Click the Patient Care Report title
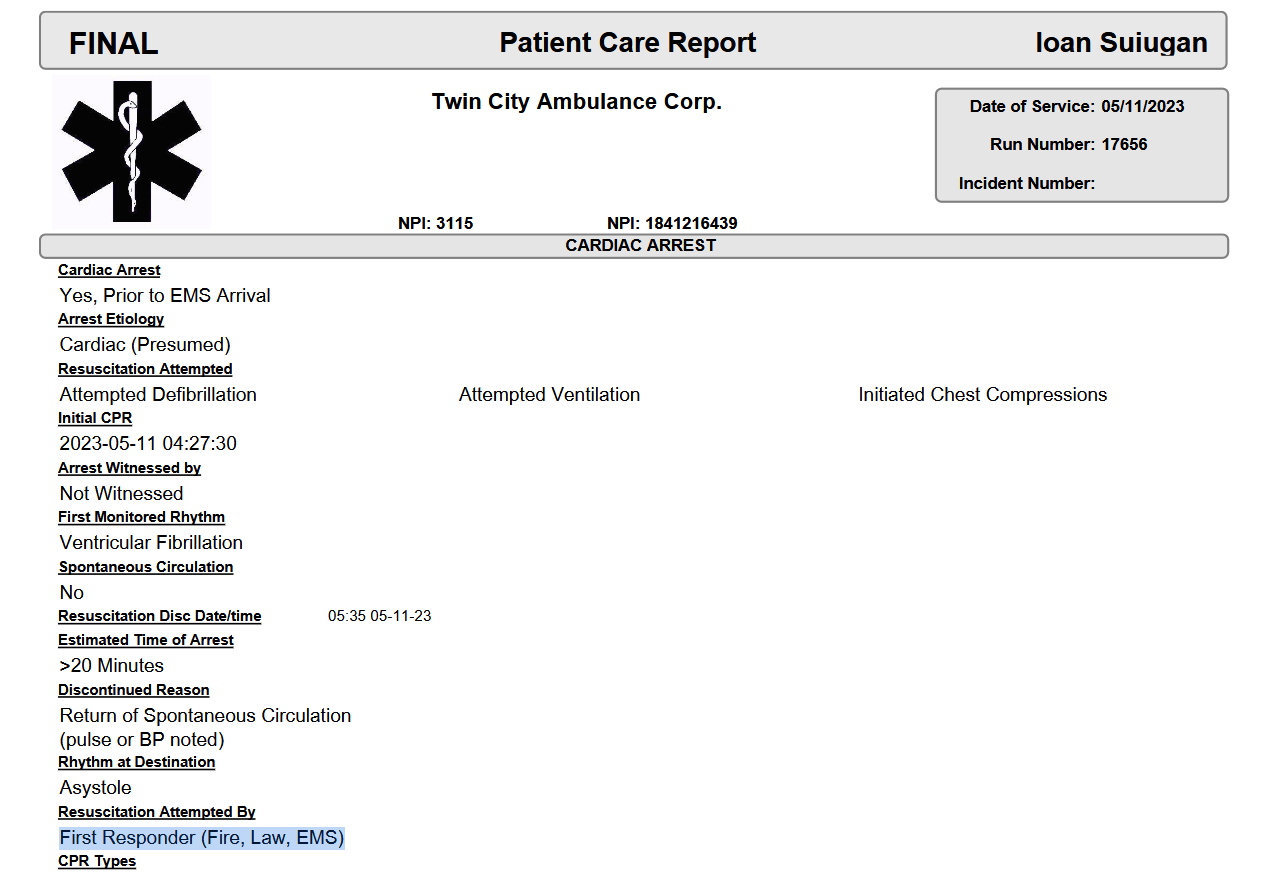 click(x=628, y=42)
